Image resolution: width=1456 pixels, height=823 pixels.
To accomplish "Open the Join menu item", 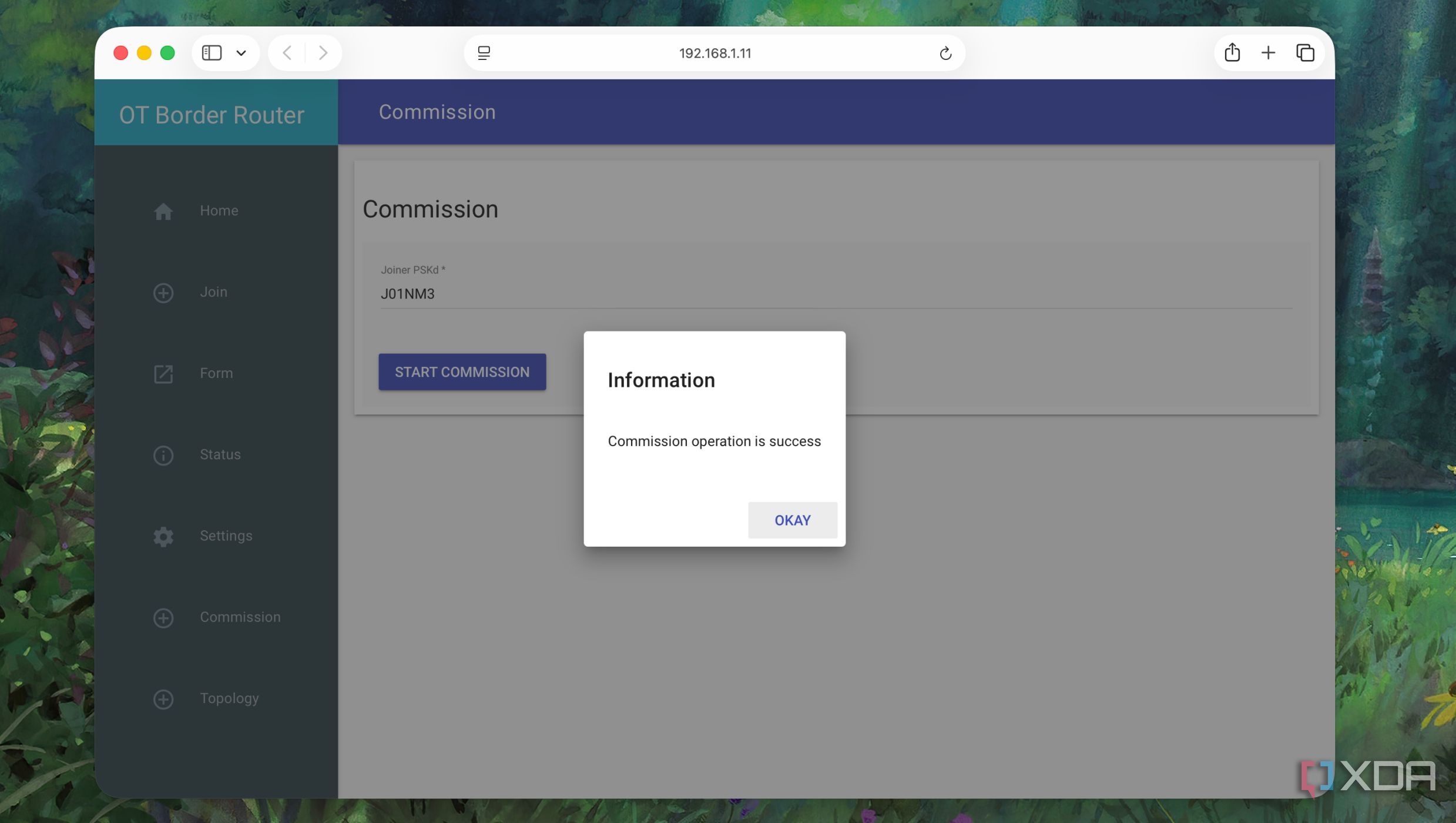I will click(213, 292).
